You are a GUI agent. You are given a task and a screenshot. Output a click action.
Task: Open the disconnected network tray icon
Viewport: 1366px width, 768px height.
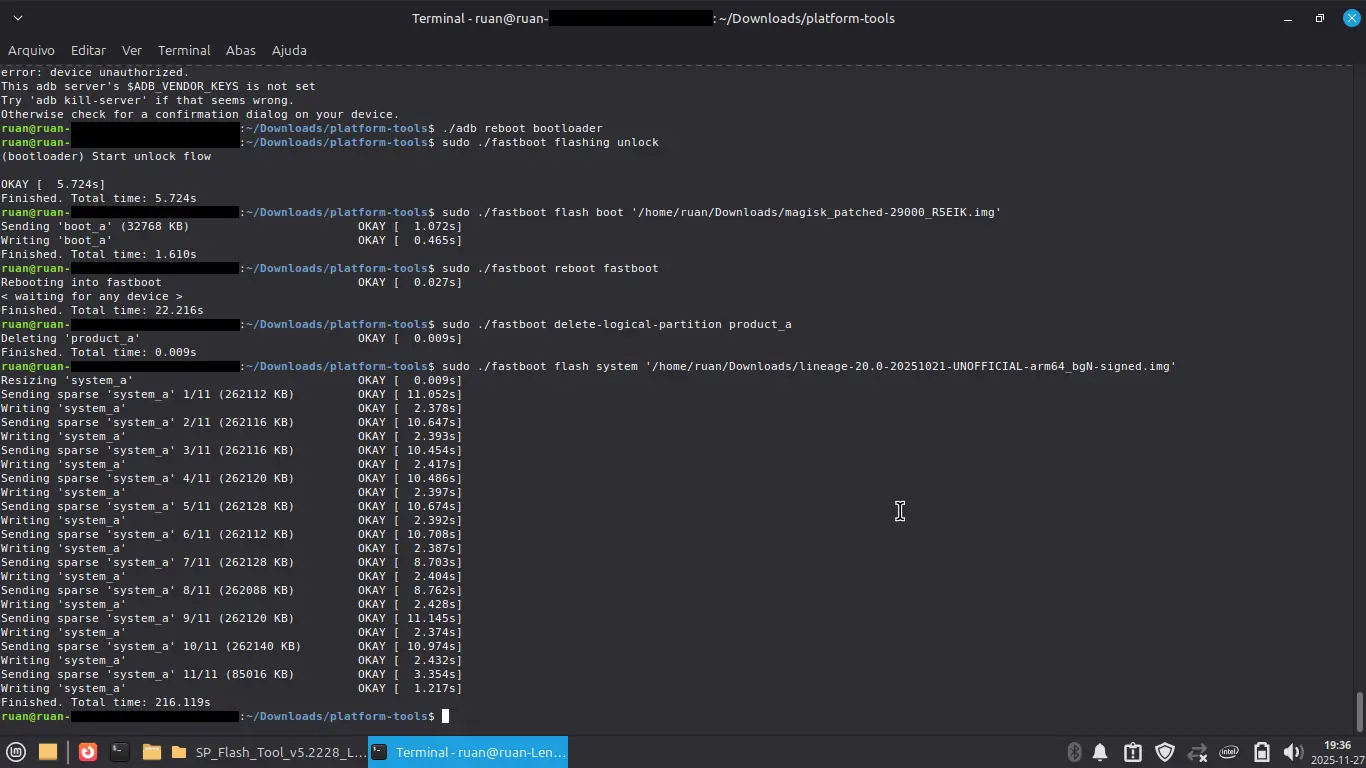click(x=1197, y=752)
